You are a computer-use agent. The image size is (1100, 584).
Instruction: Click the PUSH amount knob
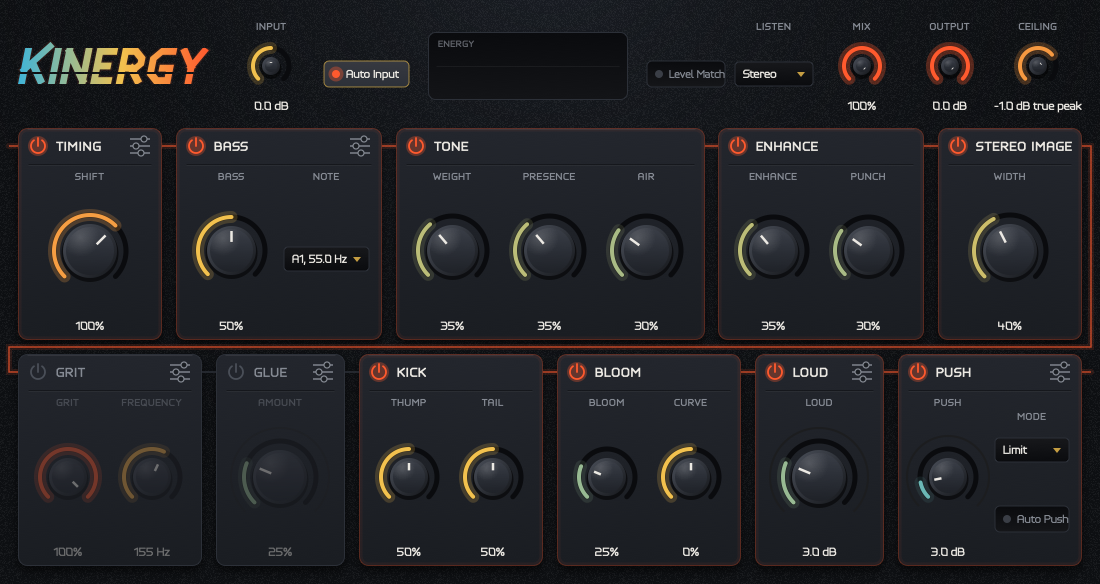(x=947, y=476)
